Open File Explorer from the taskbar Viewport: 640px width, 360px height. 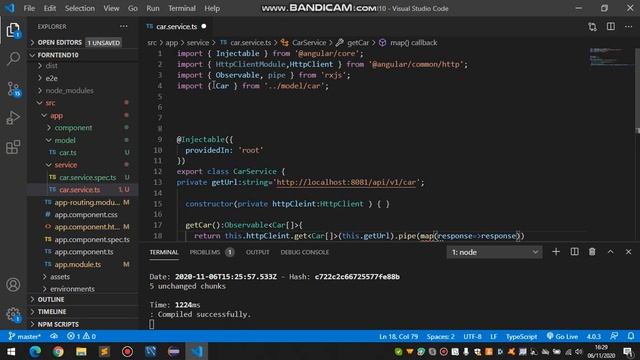click(x=81, y=351)
